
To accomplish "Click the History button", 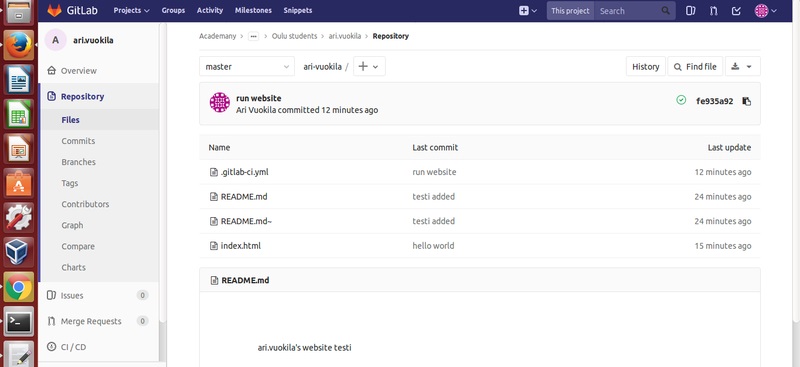I will (645, 66).
